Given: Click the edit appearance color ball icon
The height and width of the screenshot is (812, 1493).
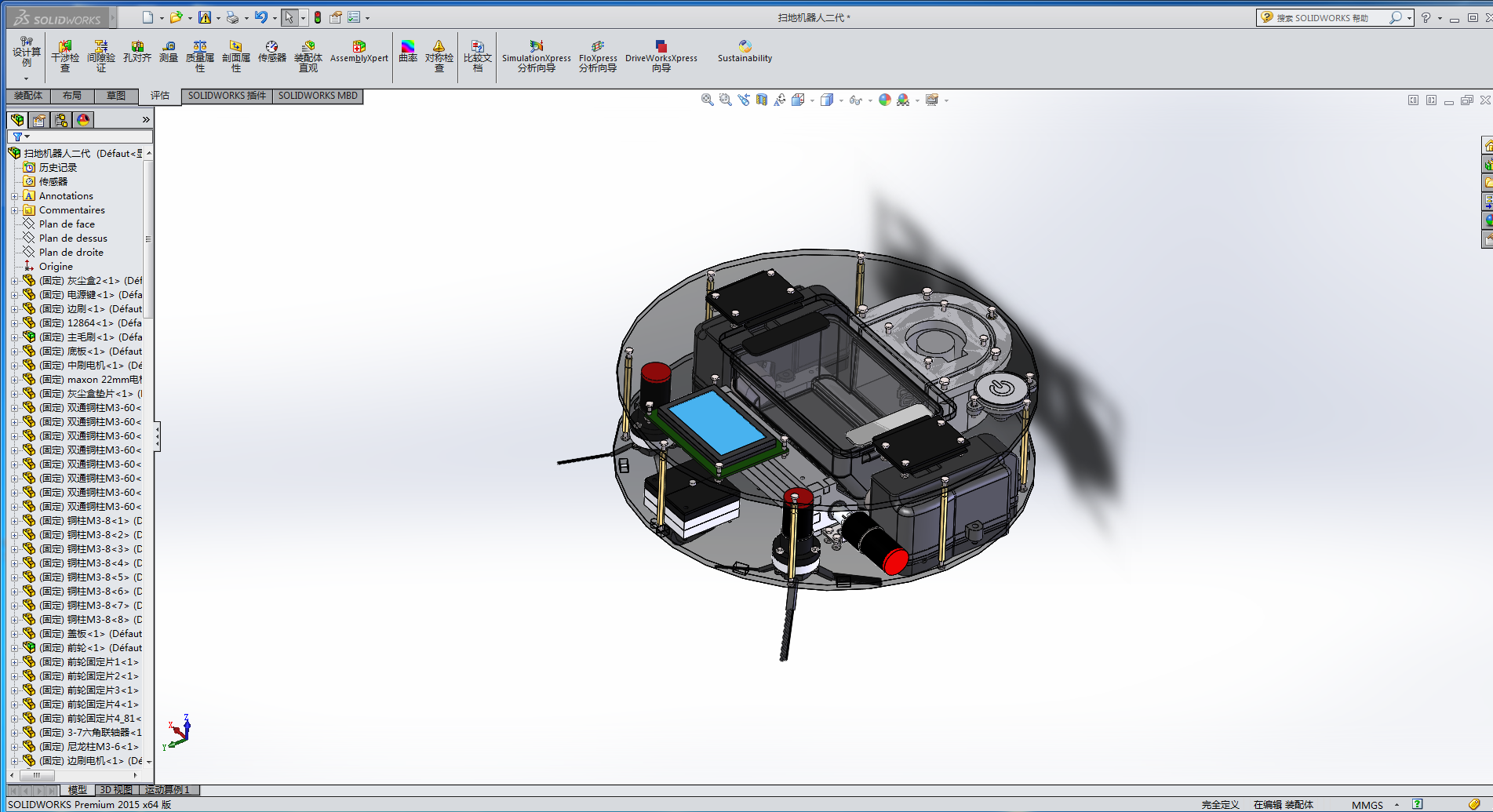Looking at the screenshot, I should (x=885, y=100).
